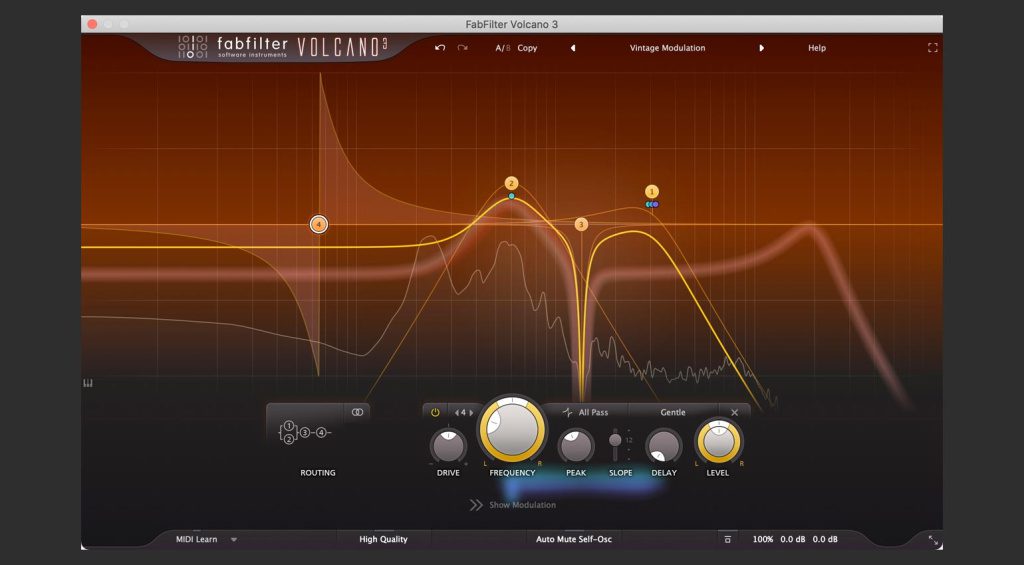Click the ROUTING label
1024x565 pixels.
tap(318, 473)
